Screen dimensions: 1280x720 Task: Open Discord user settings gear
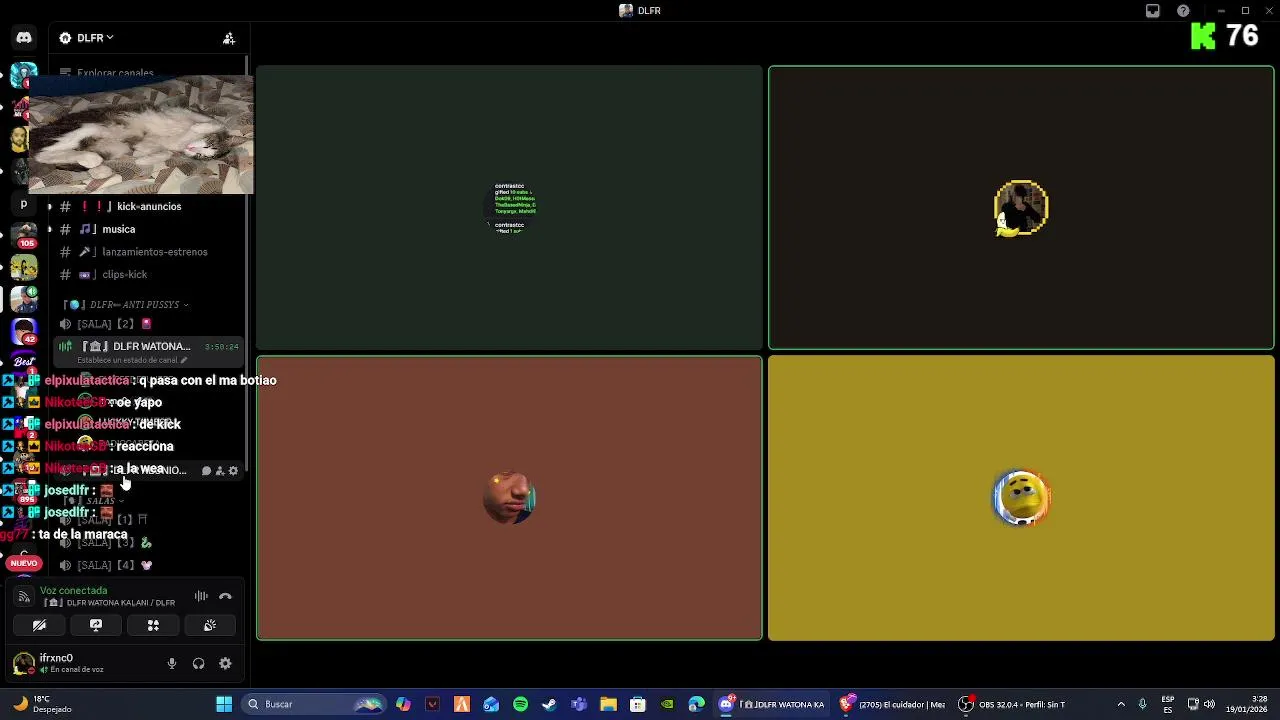pos(225,663)
